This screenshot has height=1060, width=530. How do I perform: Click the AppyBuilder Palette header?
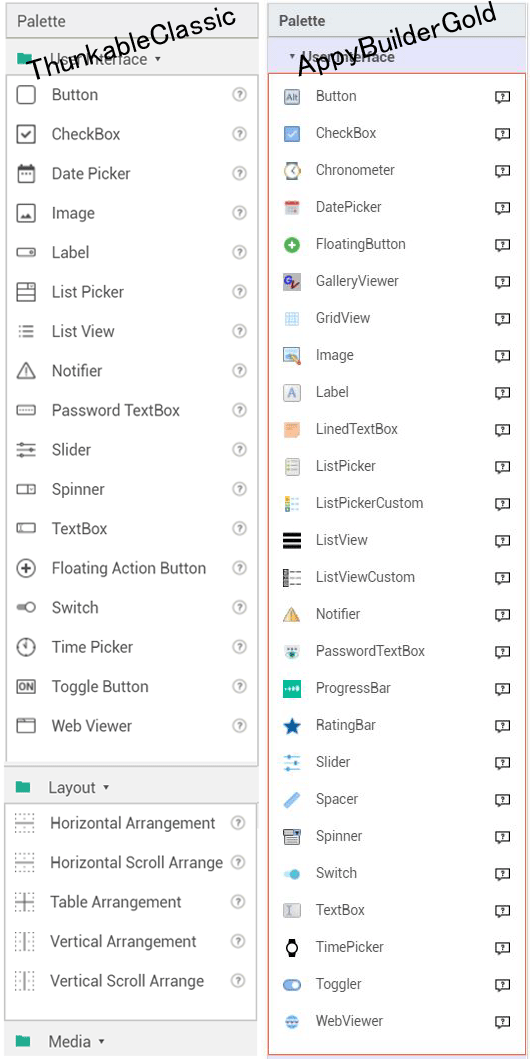(397, 21)
